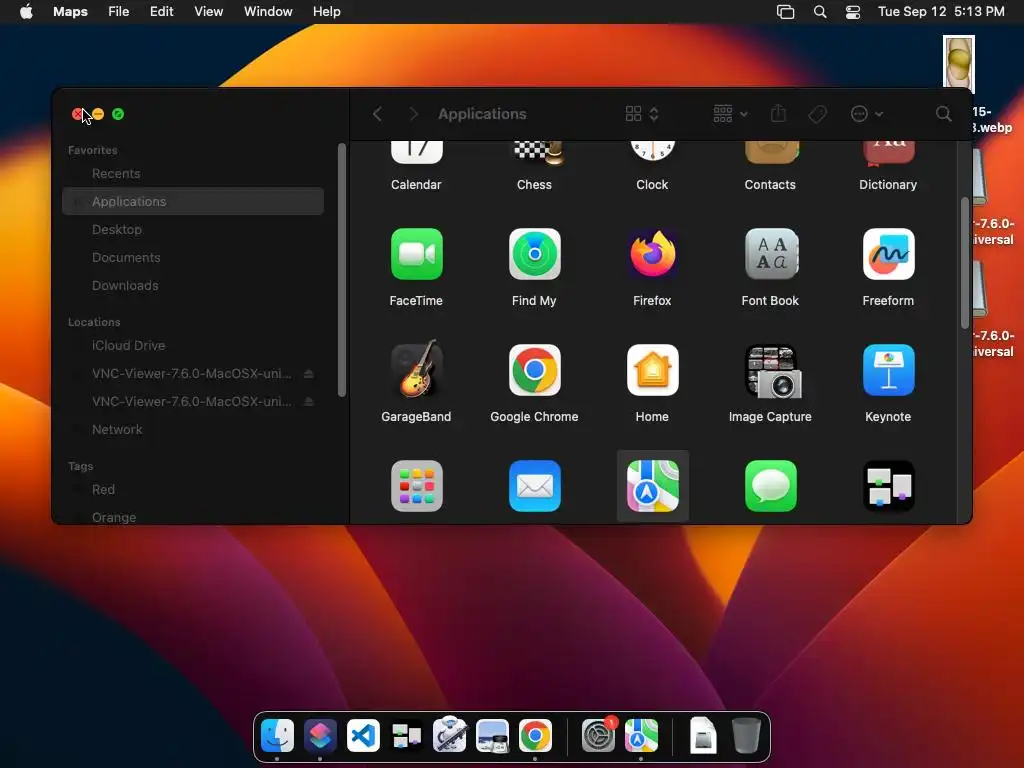
Task: Launch Firefox from Applications
Action: point(652,254)
